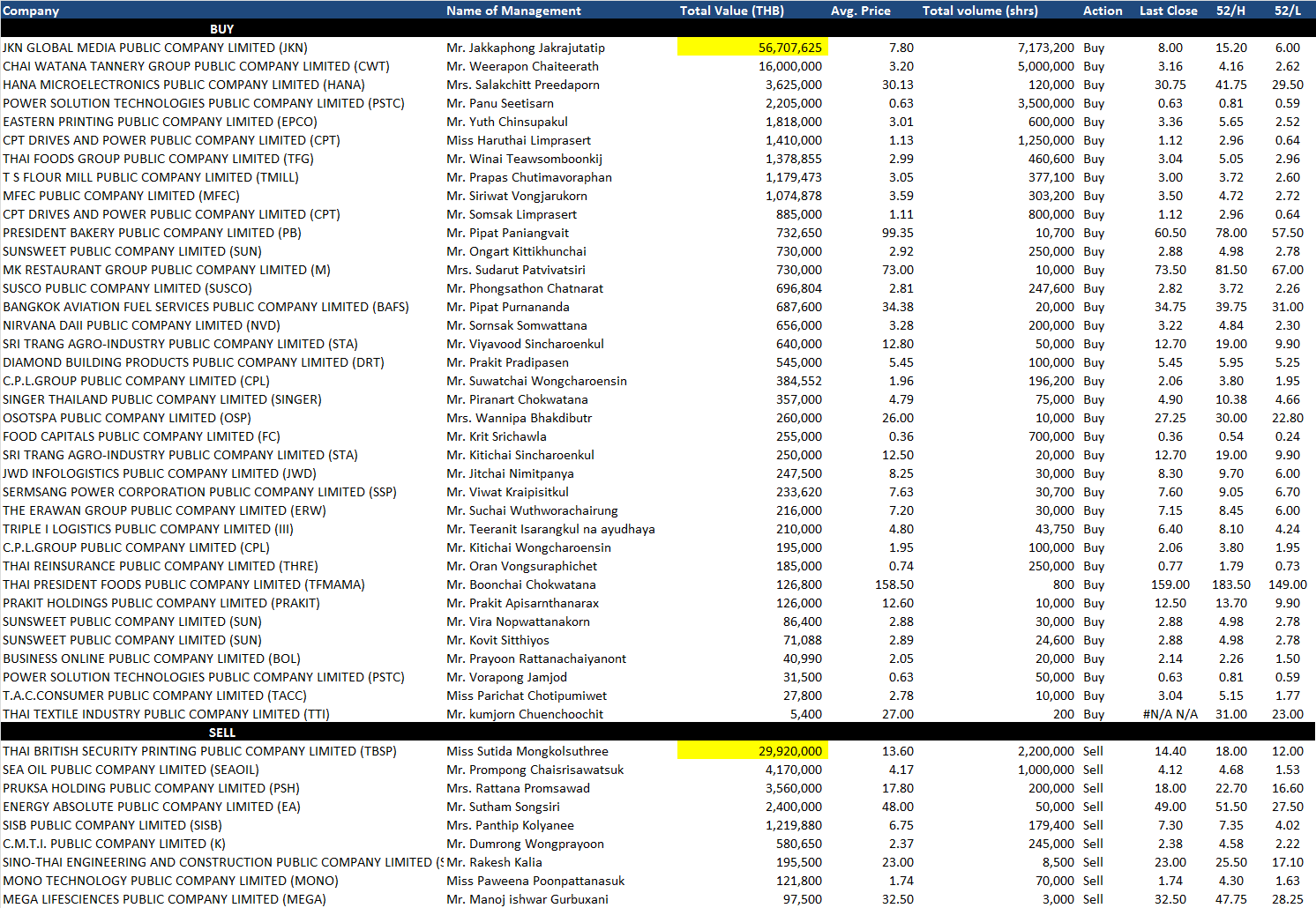
Task: Click PRUKSA HOLDING (PSH) company cell
Action: [x=151, y=788]
